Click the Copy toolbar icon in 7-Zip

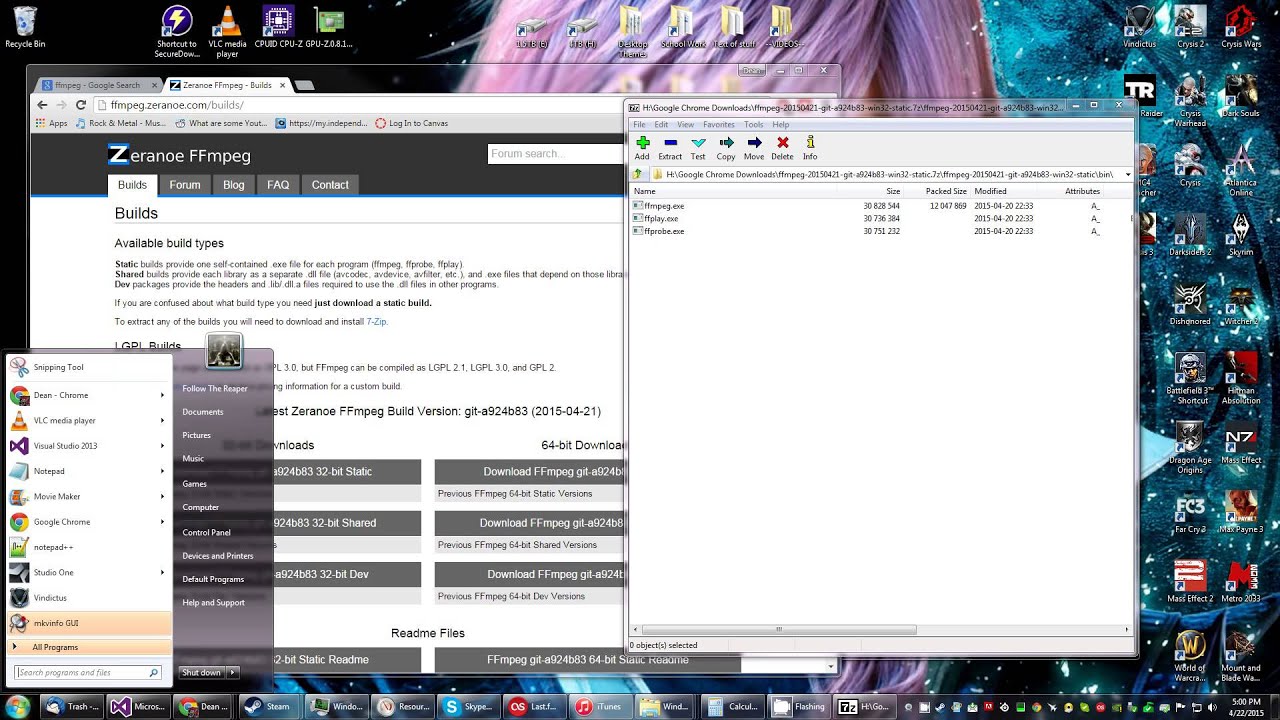[726, 148]
